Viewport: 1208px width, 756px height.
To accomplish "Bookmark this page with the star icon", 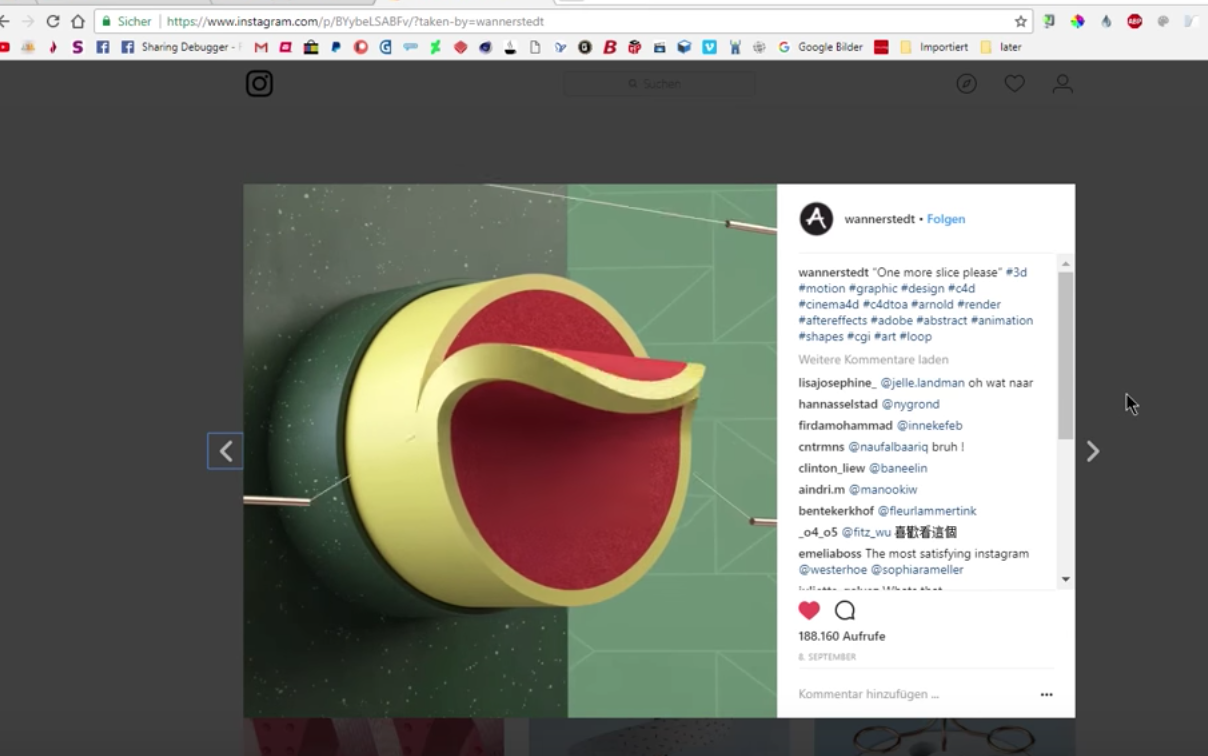I will (x=1020, y=21).
